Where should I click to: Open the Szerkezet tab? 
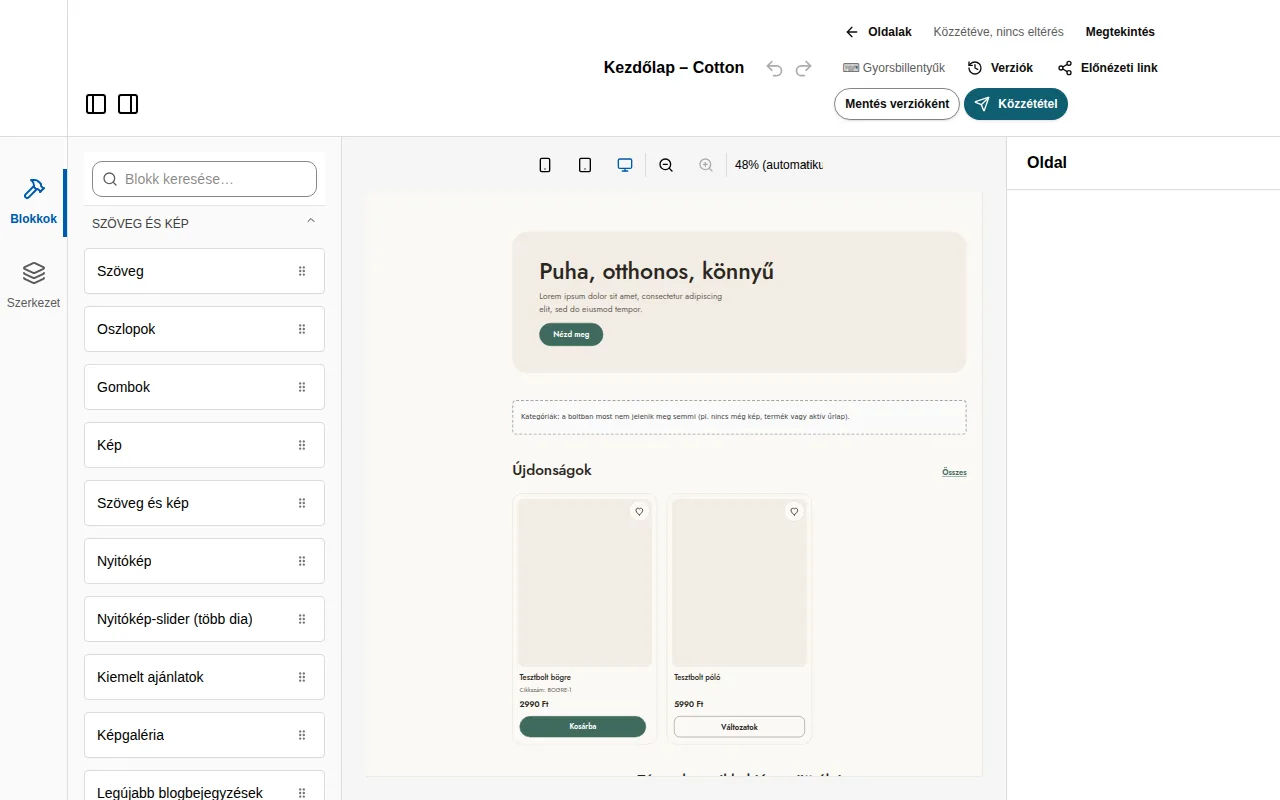(x=34, y=285)
